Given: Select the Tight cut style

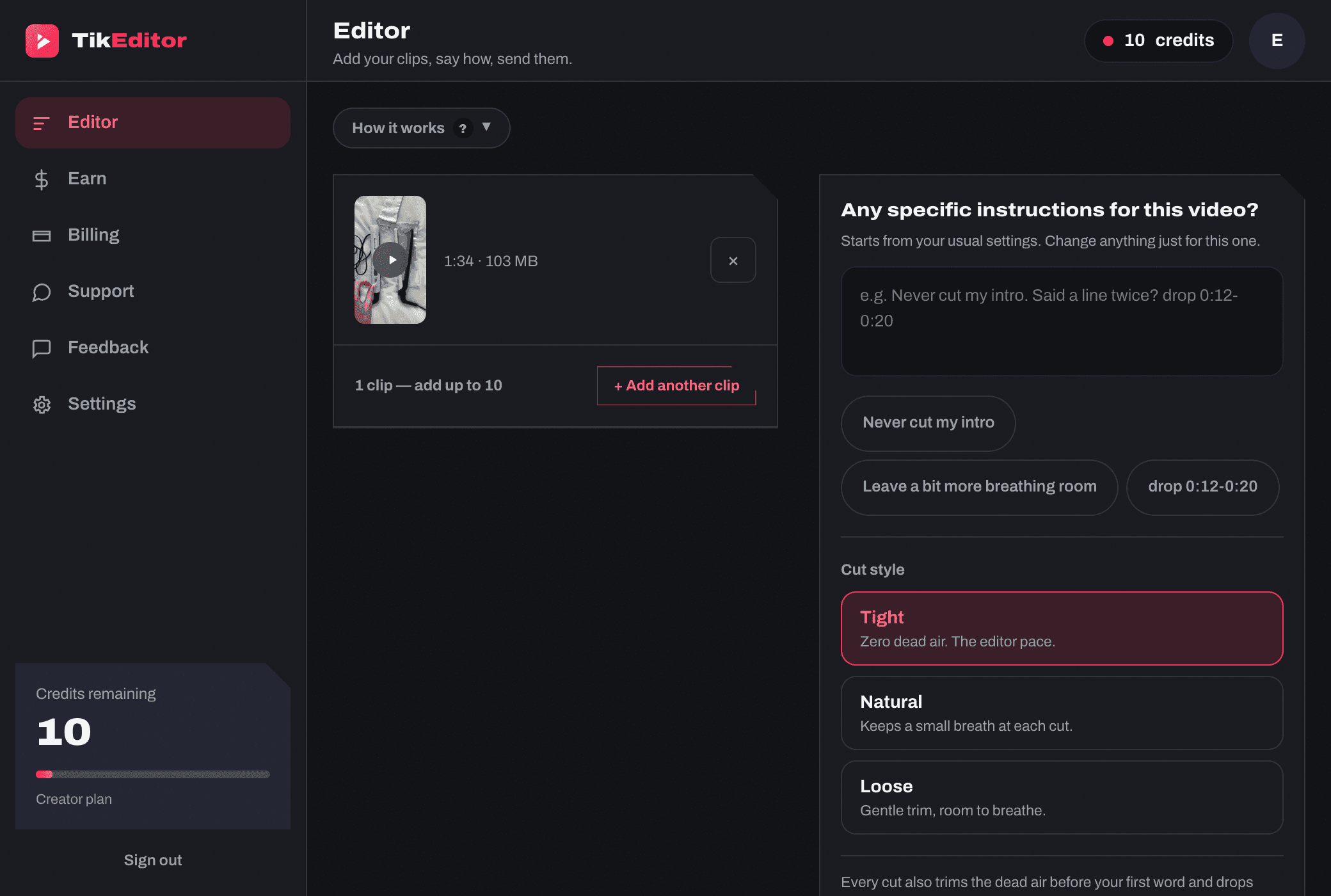Looking at the screenshot, I should [x=1062, y=628].
